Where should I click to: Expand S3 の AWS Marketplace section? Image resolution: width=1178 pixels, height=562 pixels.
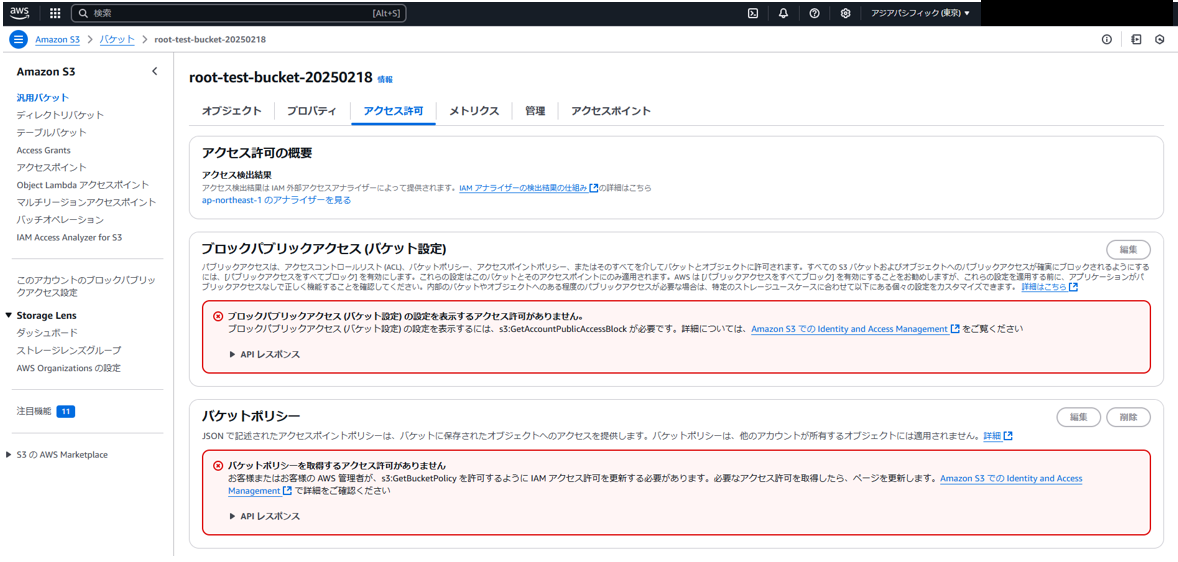pos(9,455)
